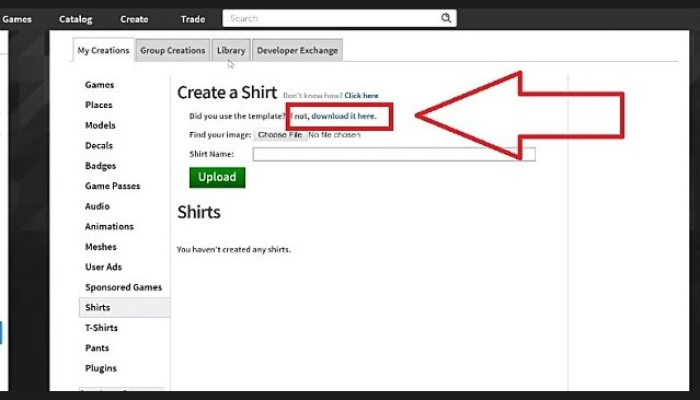Select Meshes in sidebar
This screenshot has width=700, height=400.
101,247
